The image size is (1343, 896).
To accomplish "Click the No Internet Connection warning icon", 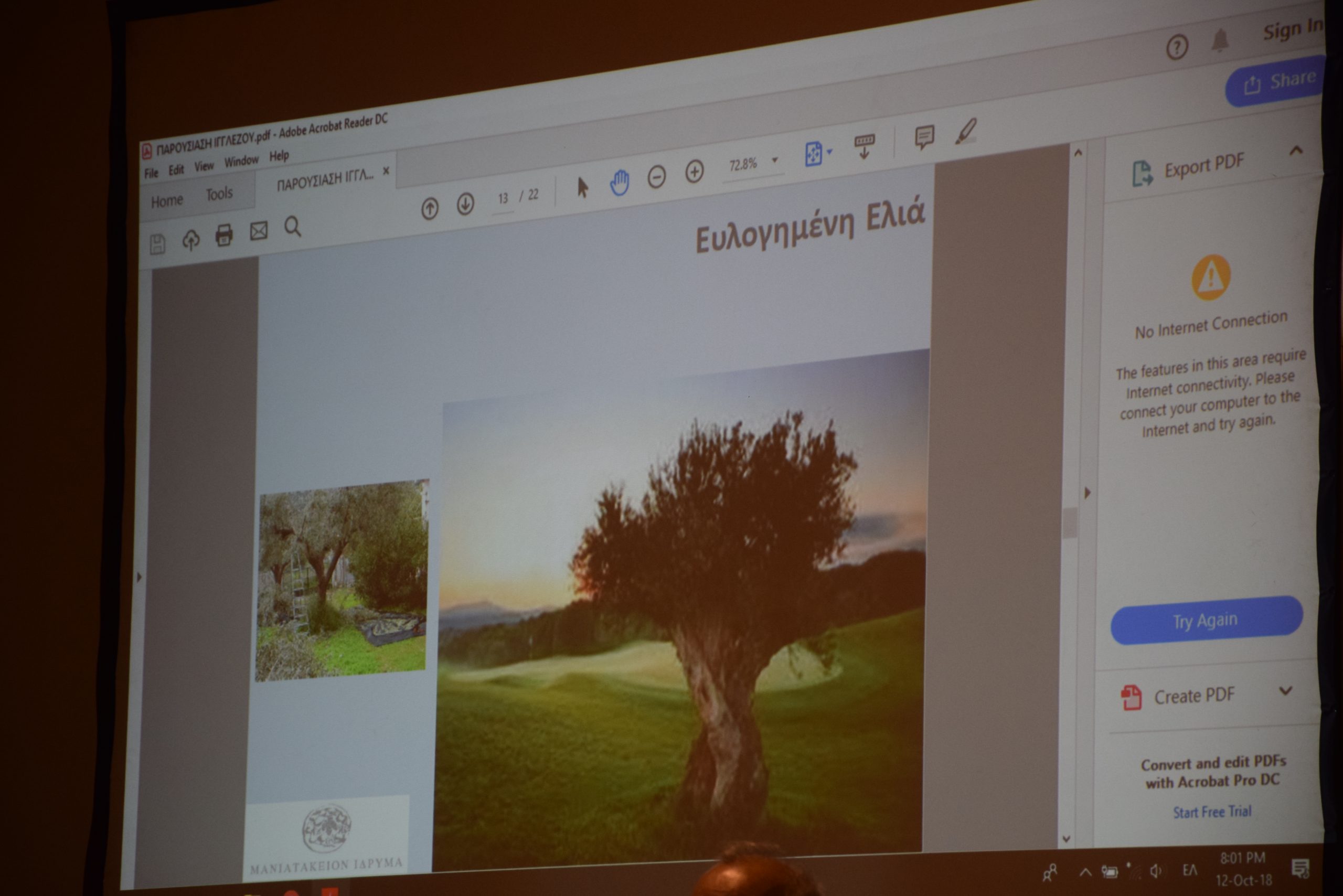I will [1211, 277].
